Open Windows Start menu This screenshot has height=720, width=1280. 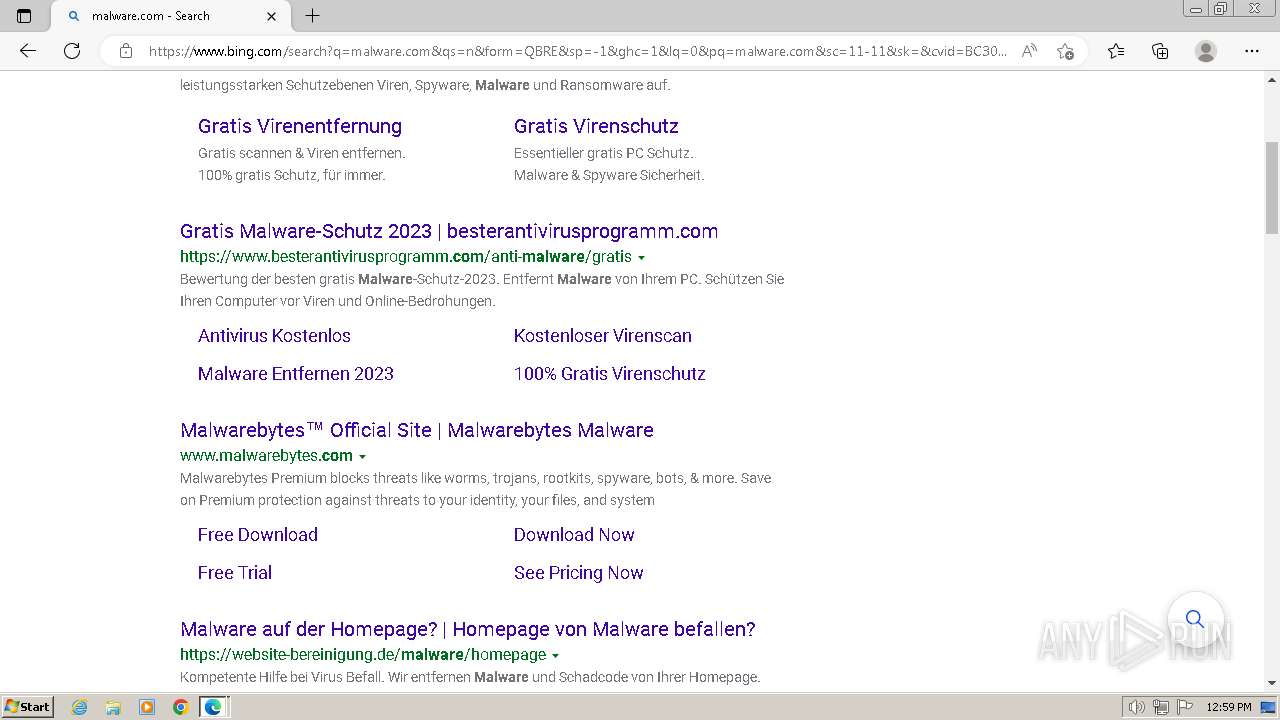pyautogui.click(x=28, y=707)
